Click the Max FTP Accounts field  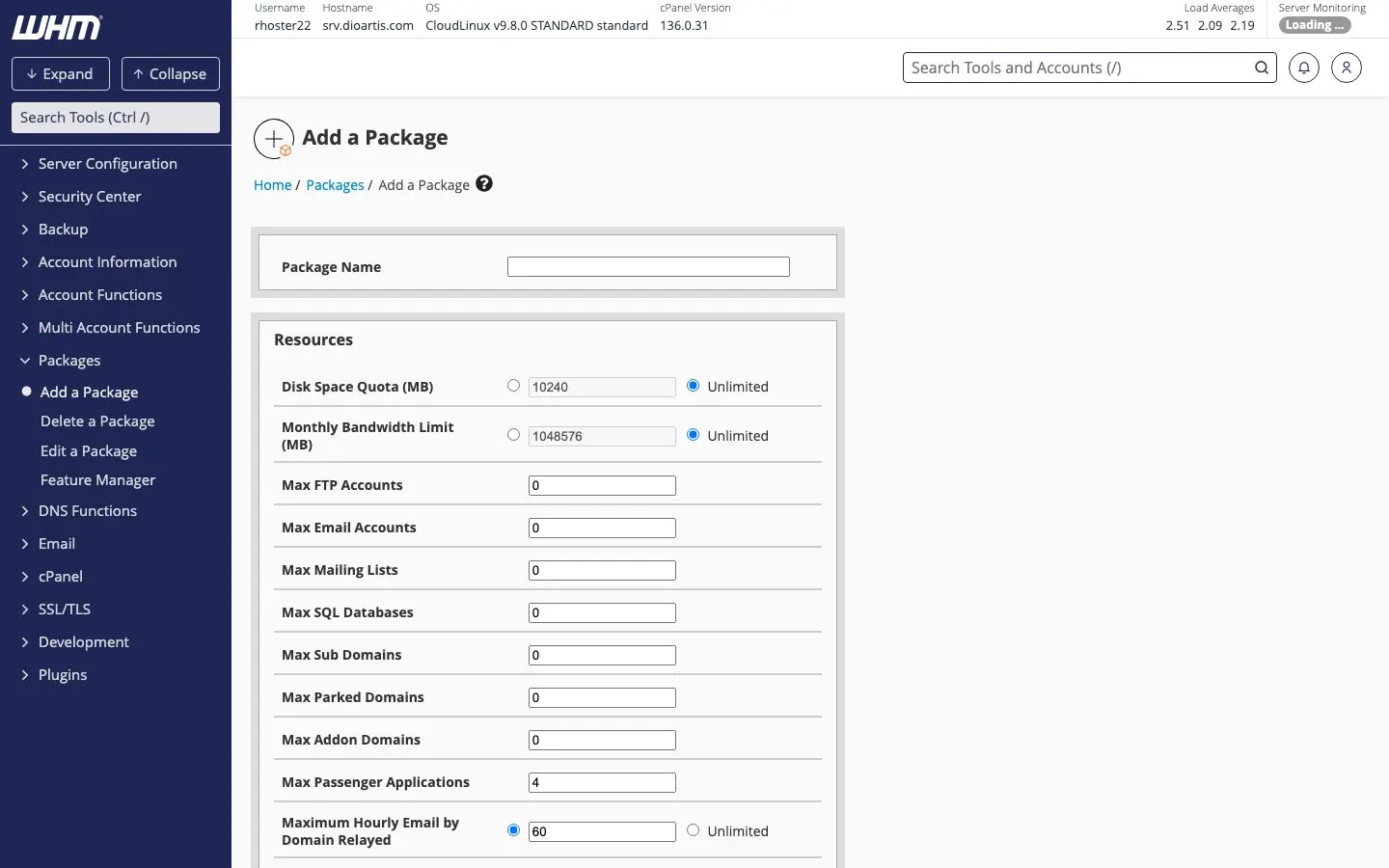(x=602, y=485)
